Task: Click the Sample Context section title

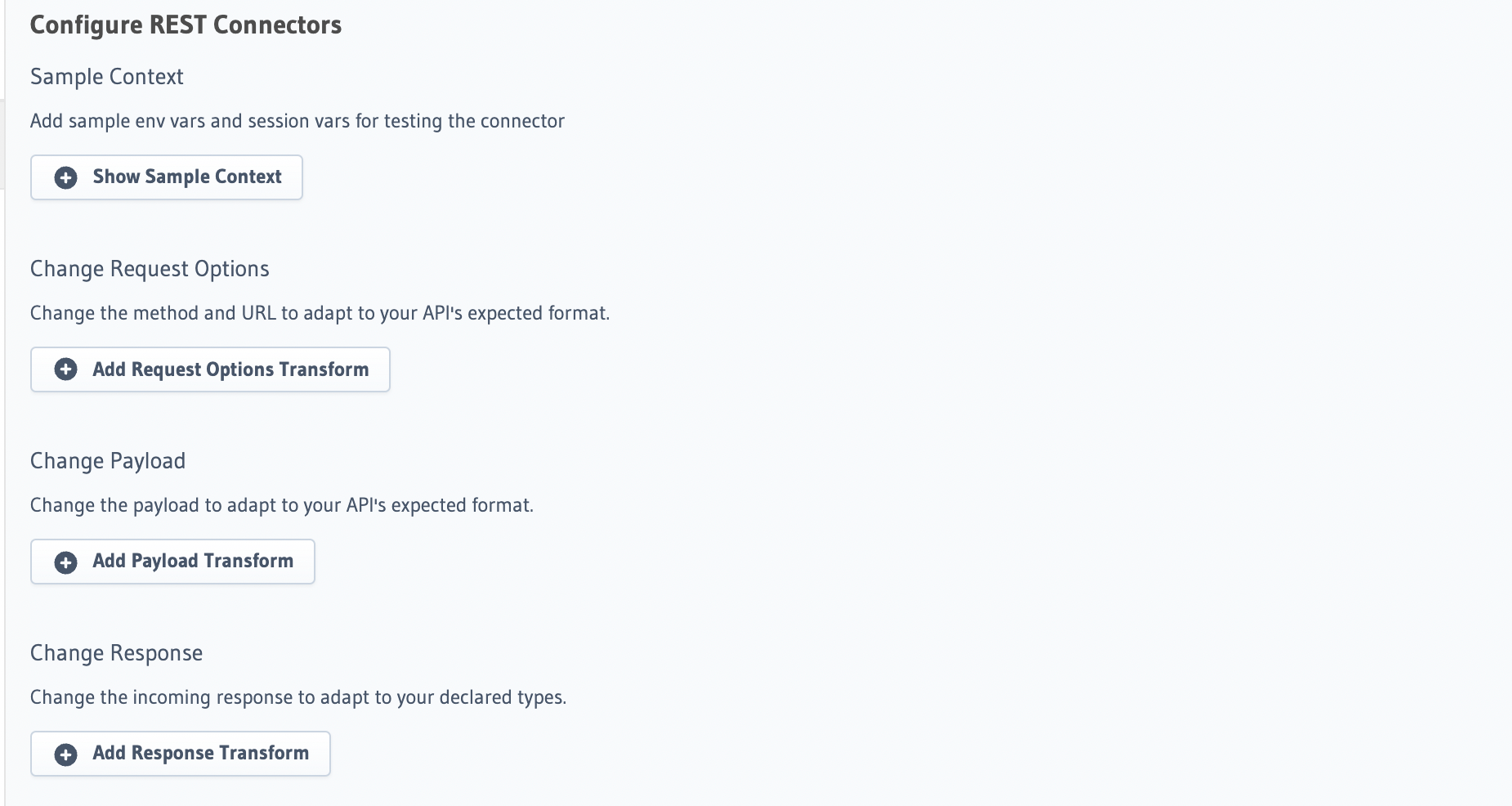Action: point(106,76)
